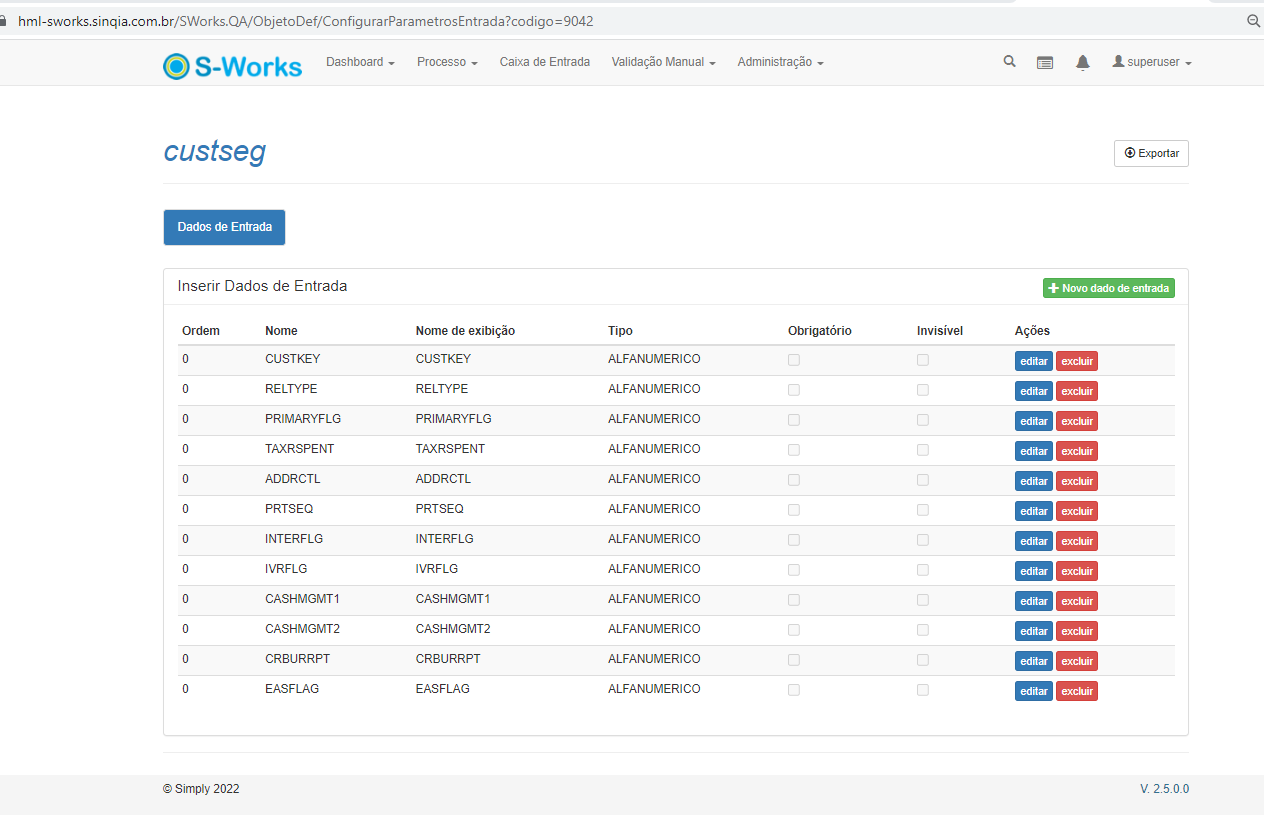Click the browser zoom magnifier icon
1264x815 pixels.
[1253, 21]
